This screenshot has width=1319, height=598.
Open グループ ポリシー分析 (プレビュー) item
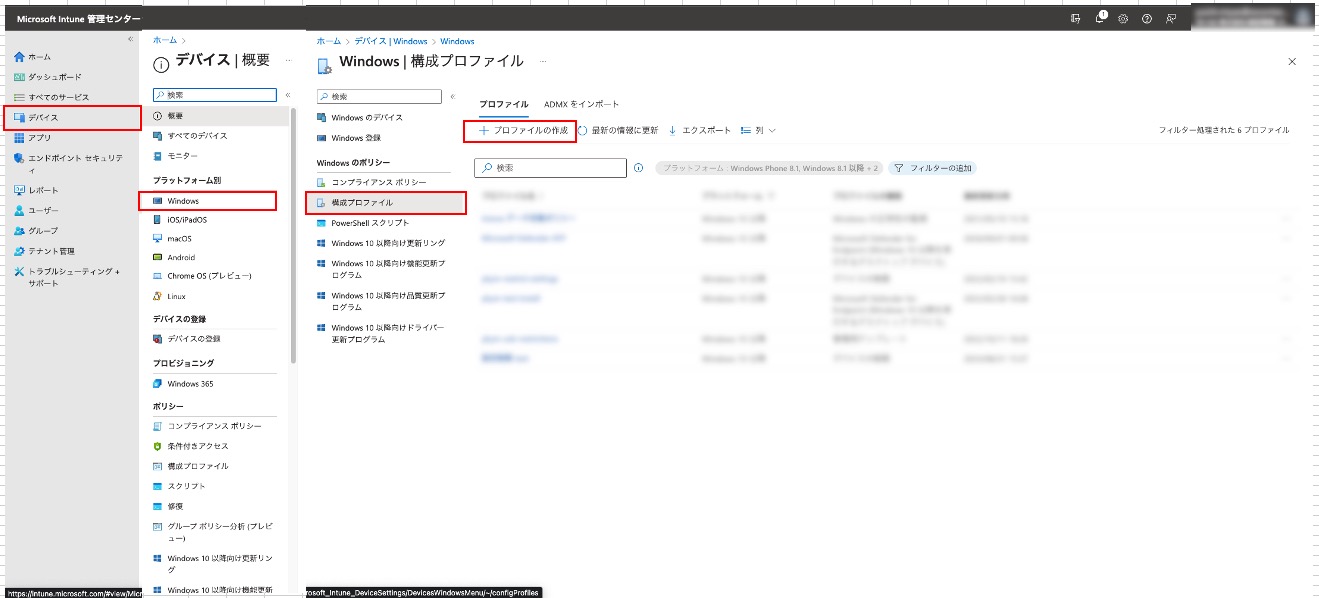[213, 532]
